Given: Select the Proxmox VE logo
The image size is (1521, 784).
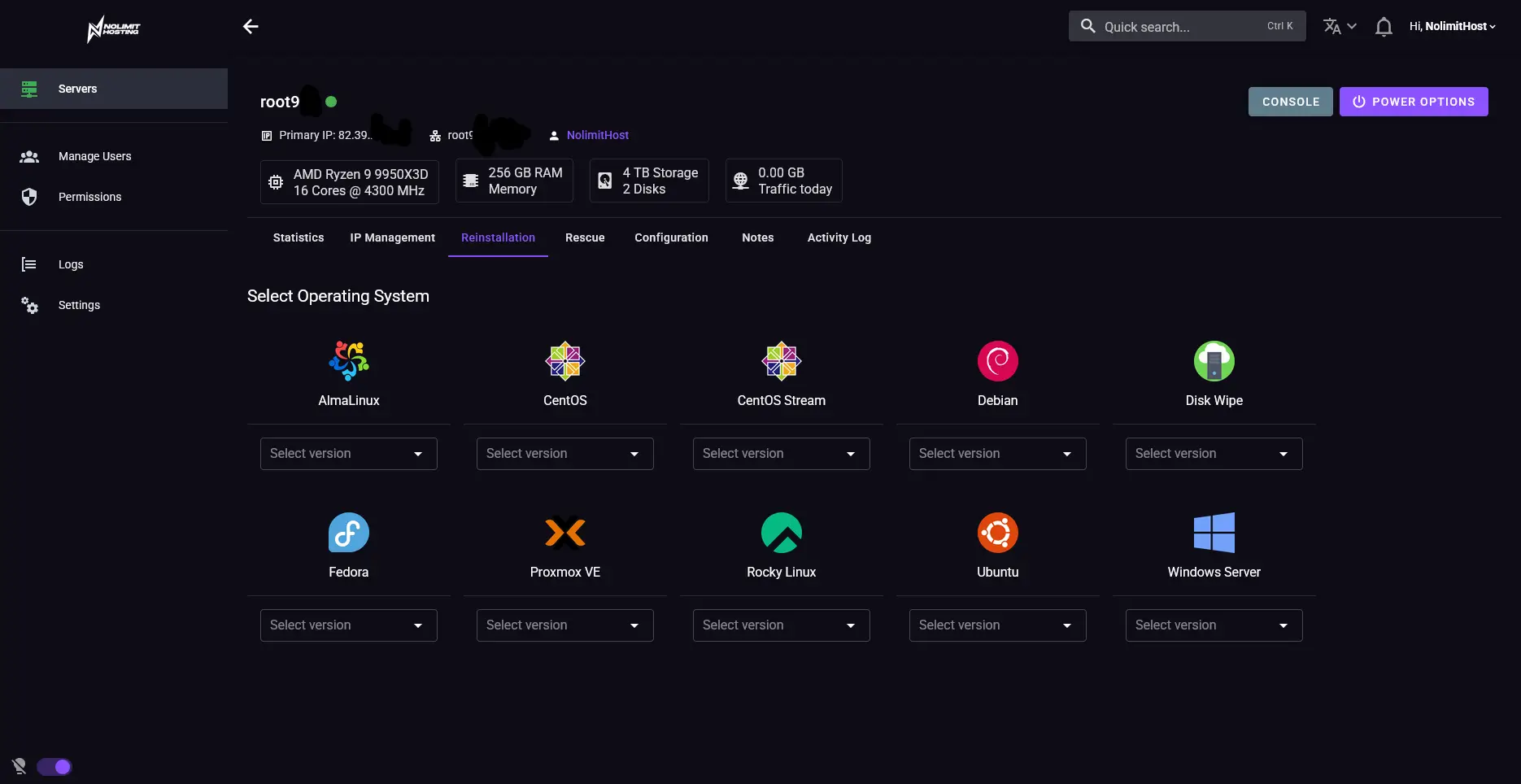Looking at the screenshot, I should point(565,533).
